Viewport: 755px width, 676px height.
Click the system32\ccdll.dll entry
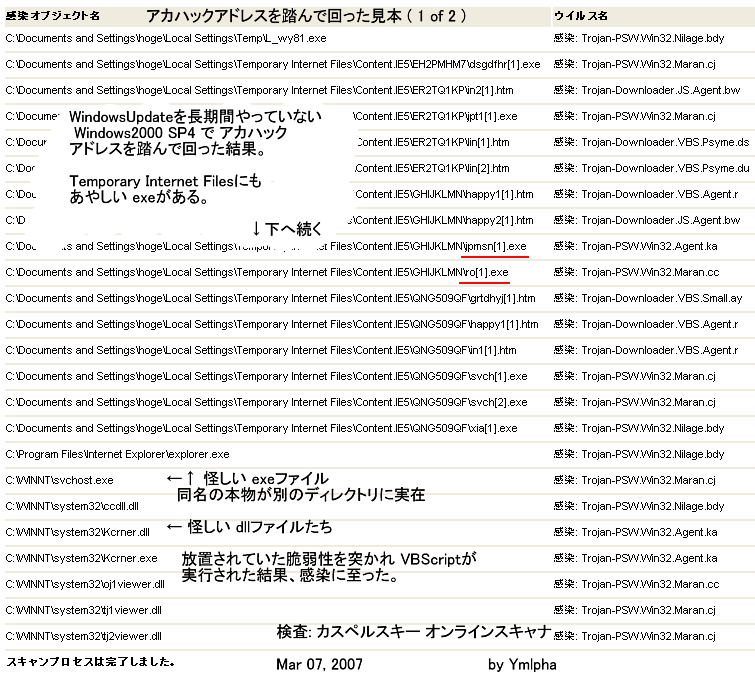(x=72, y=507)
